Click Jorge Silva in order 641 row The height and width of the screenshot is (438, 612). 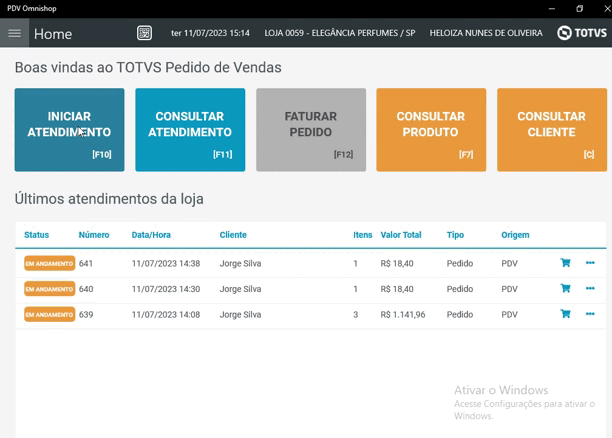click(x=240, y=264)
